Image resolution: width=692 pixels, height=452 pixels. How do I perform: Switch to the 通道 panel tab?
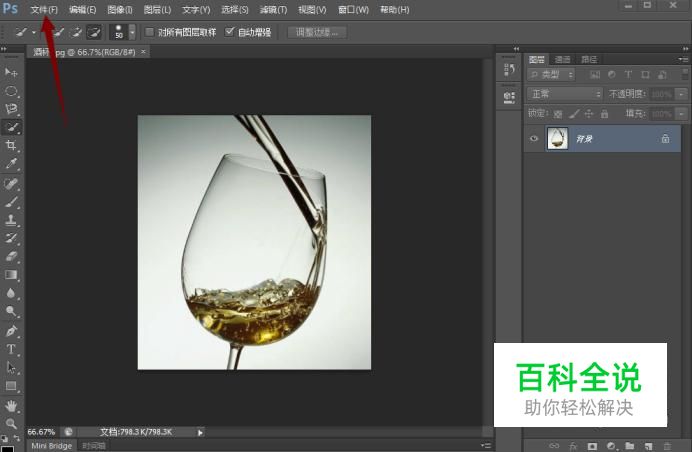[x=562, y=59]
